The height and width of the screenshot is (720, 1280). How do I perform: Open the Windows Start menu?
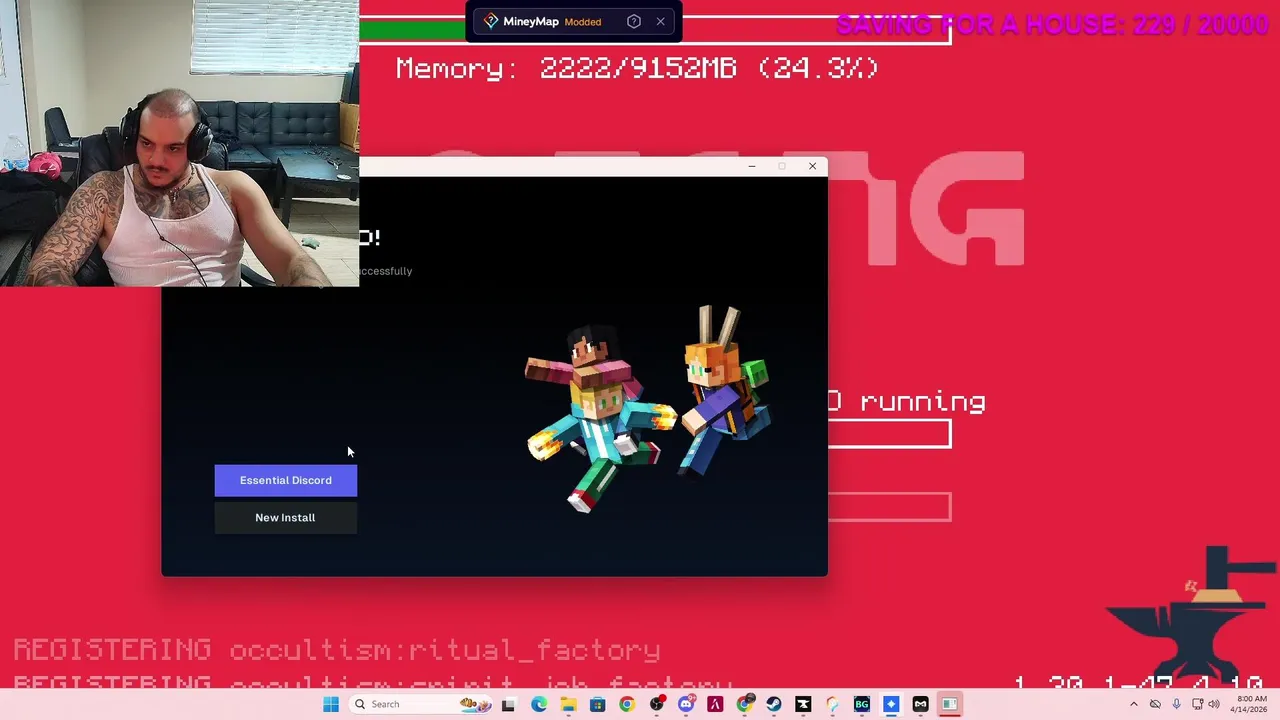[x=331, y=704]
